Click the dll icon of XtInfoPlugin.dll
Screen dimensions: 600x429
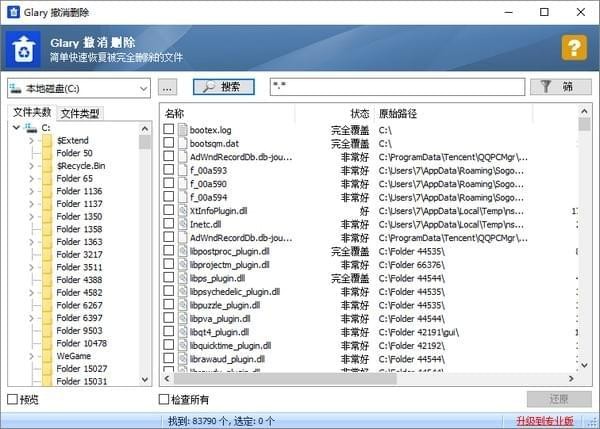183,210
